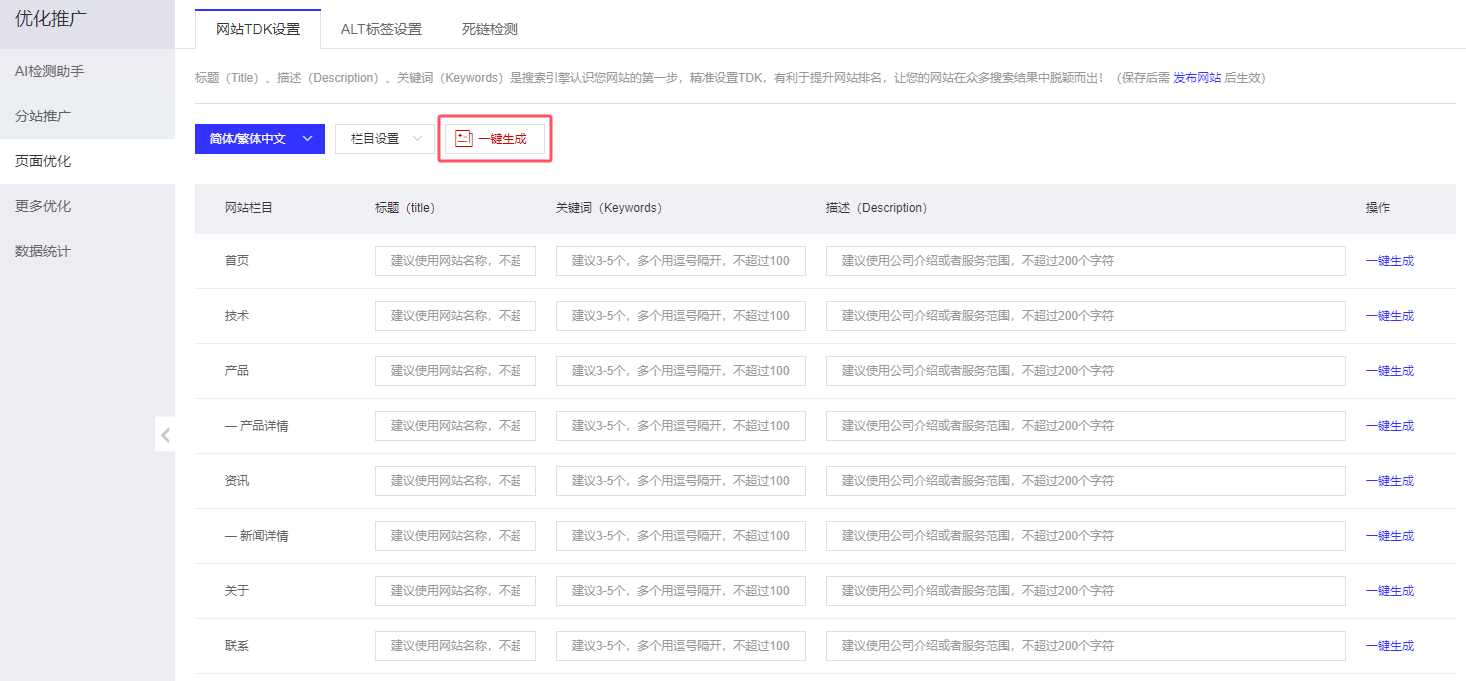Open the 栏目设置 dropdown
Image resolution: width=1466 pixels, height=681 pixels.
tap(383, 139)
